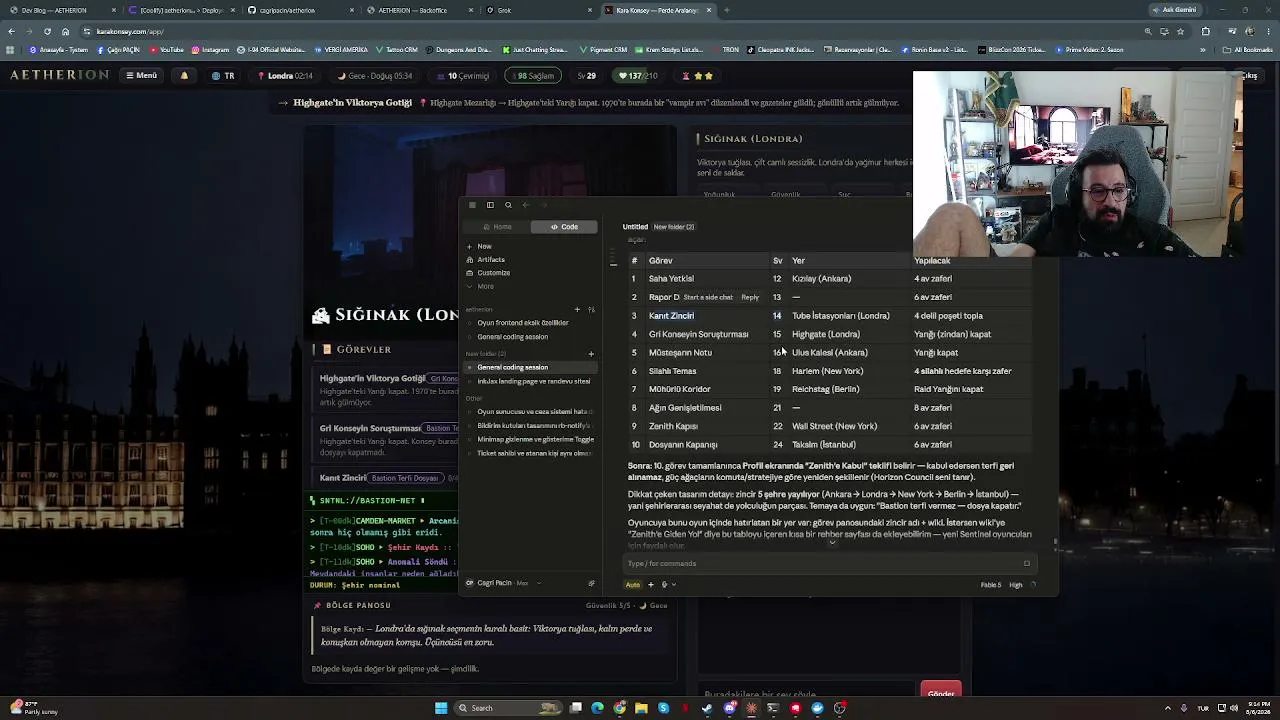Open the Instagram bookmark
The image size is (1280, 720).
pyautogui.click(x=210, y=49)
